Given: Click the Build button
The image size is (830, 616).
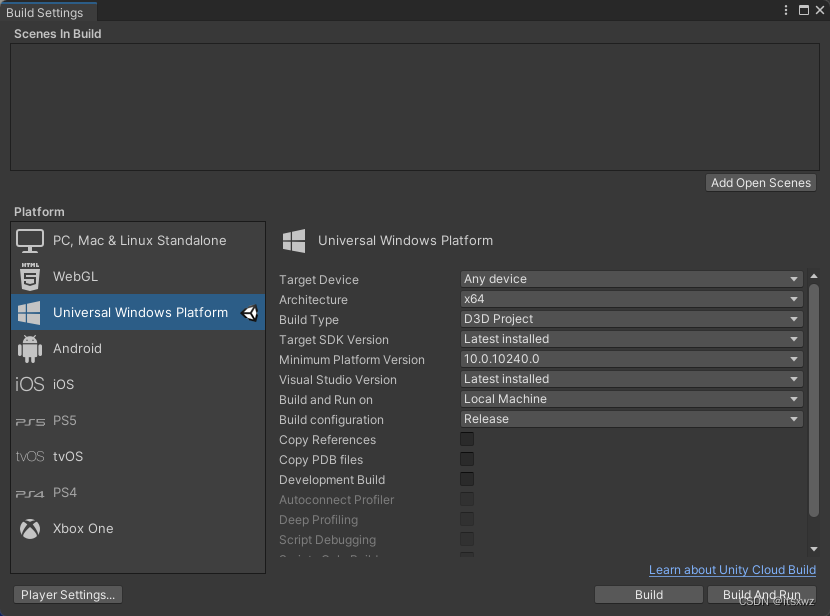Looking at the screenshot, I should pyautogui.click(x=649, y=594).
